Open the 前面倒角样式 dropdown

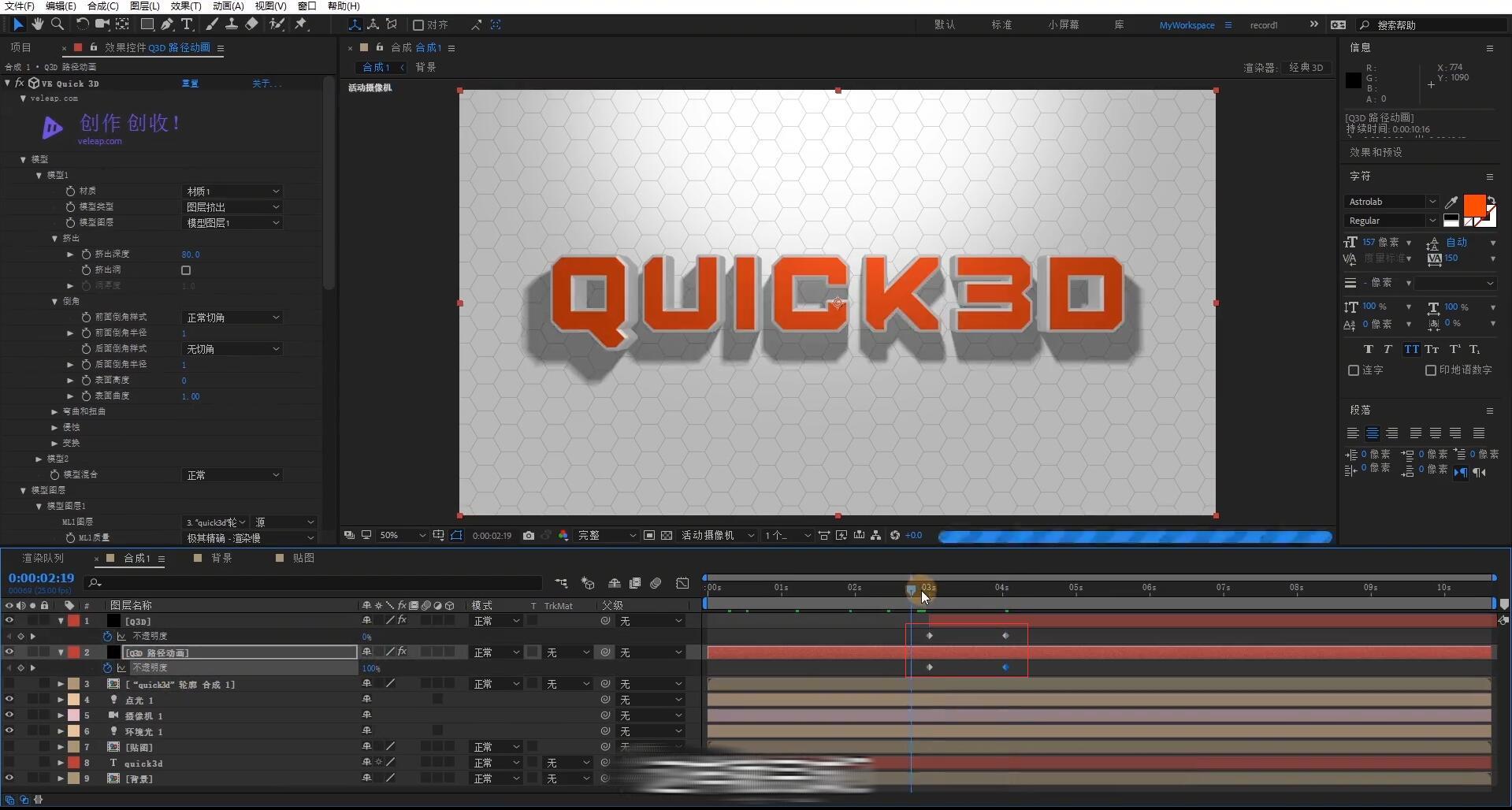(x=232, y=318)
